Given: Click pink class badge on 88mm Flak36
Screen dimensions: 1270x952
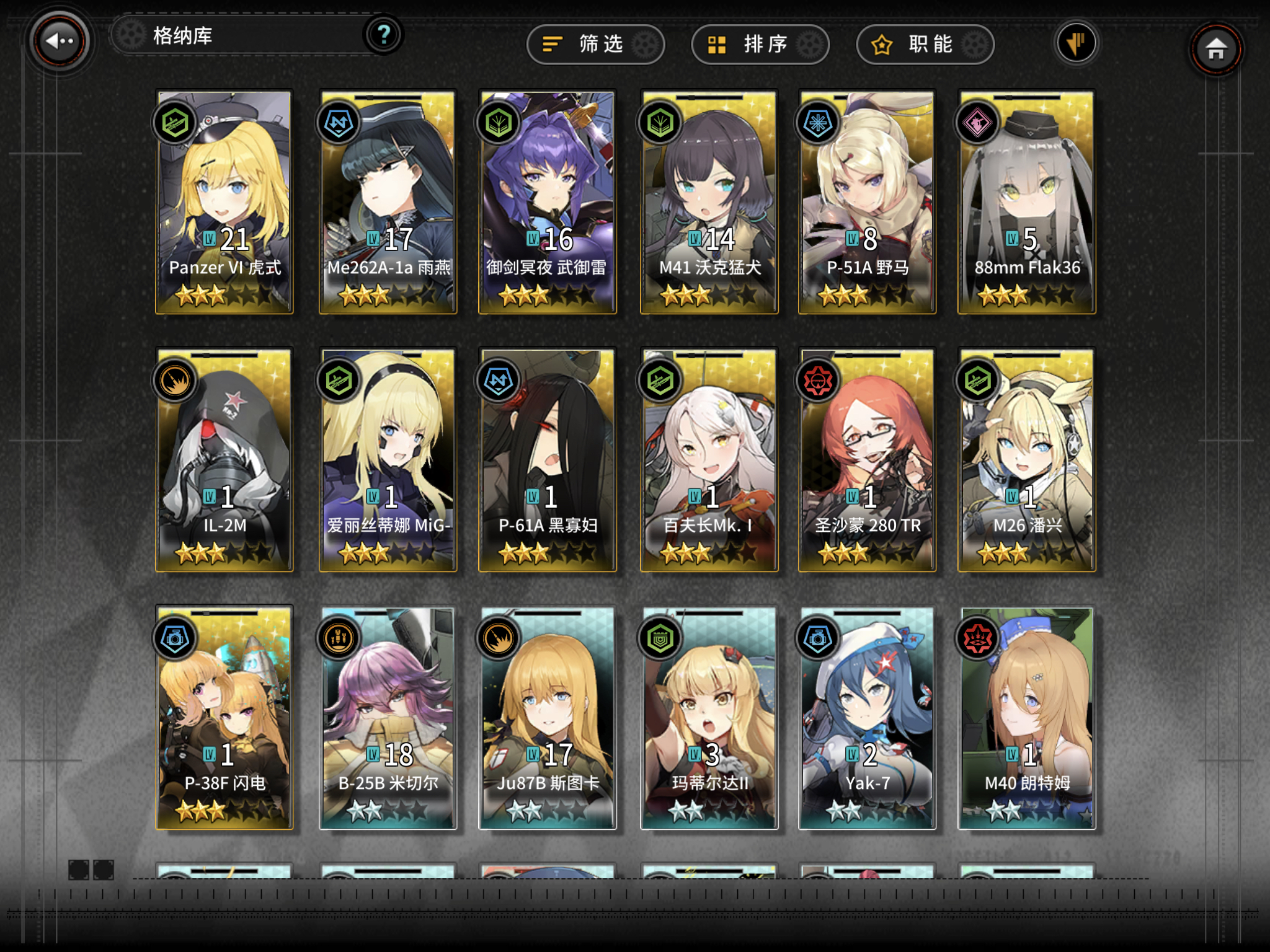Looking at the screenshot, I should [x=978, y=122].
